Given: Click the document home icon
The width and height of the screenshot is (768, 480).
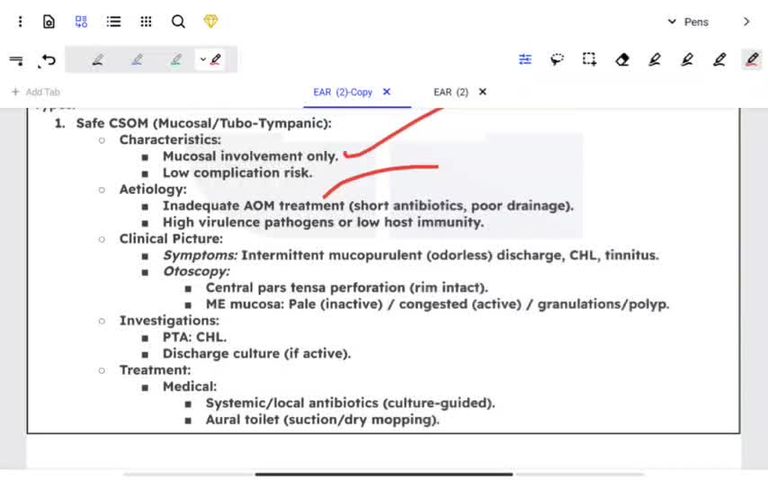Looking at the screenshot, I should [x=49, y=21].
